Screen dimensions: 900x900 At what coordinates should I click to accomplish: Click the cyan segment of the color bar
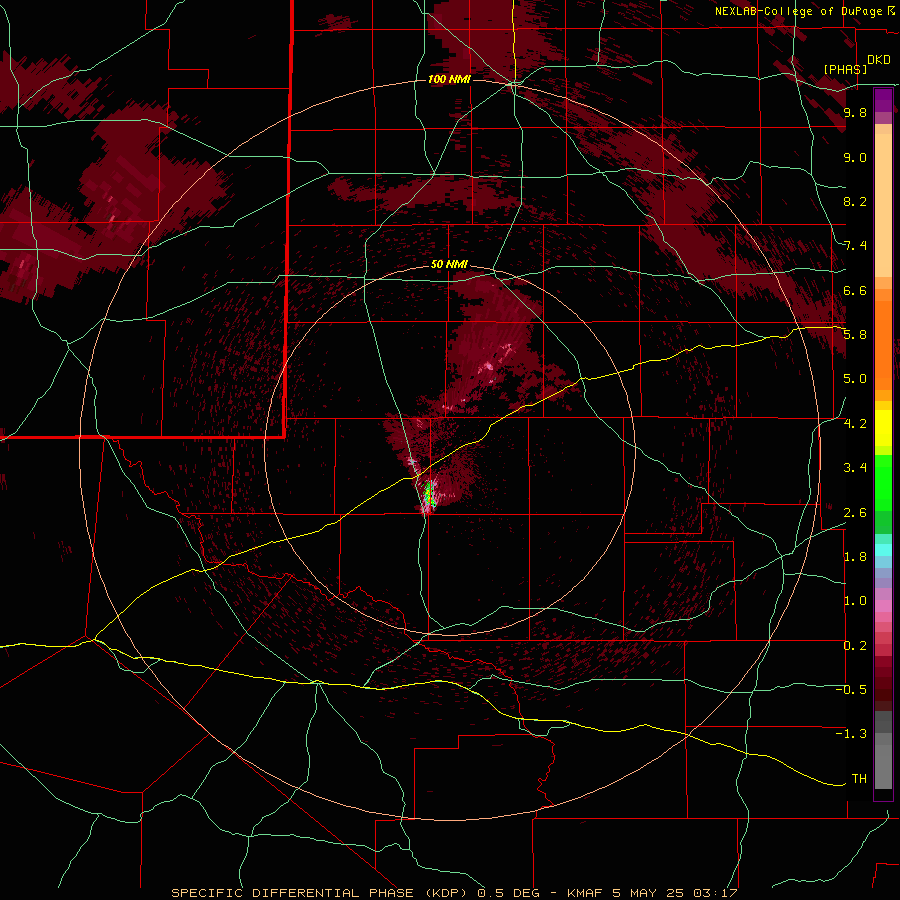tap(883, 550)
